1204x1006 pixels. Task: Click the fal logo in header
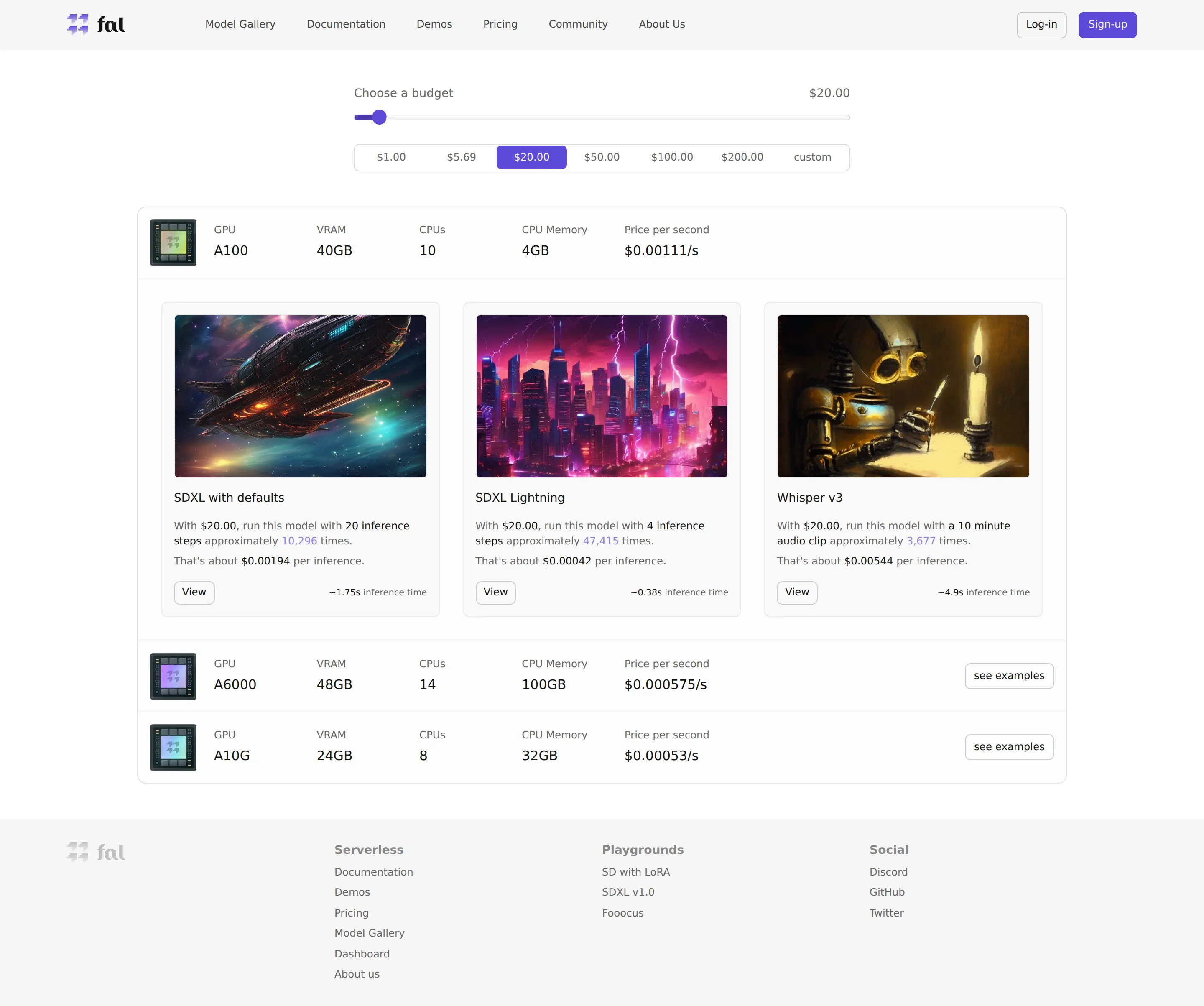(96, 25)
